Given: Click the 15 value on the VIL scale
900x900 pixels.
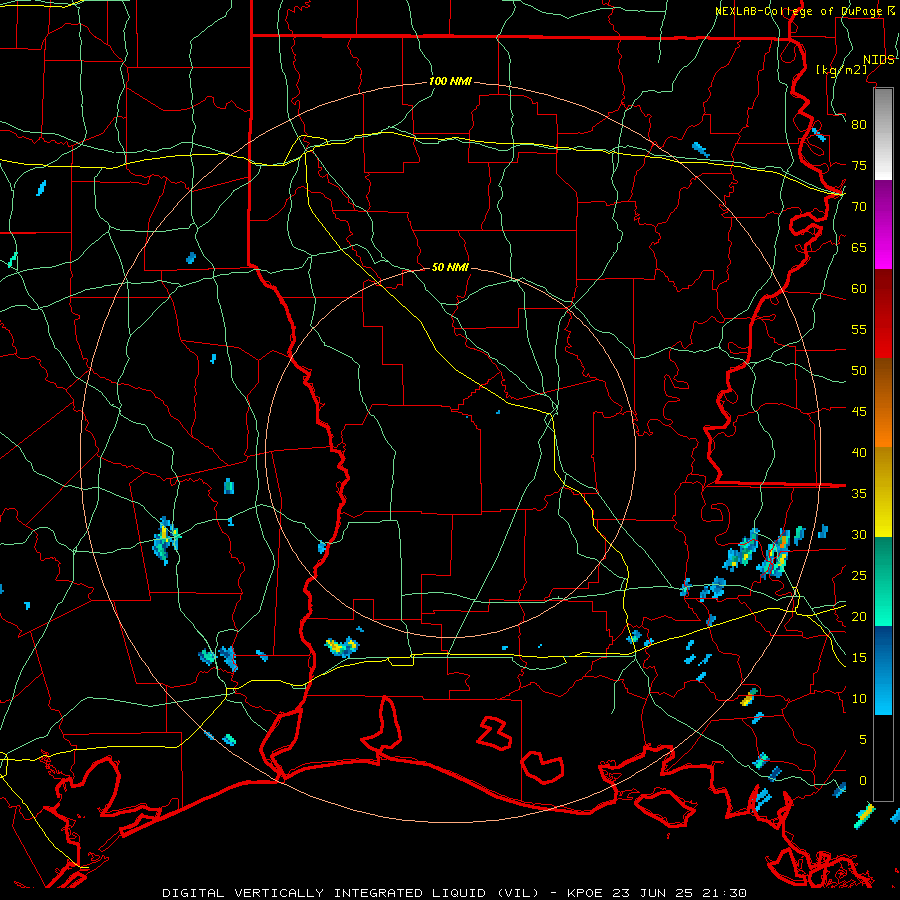Looking at the screenshot, I should (x=859, y=658).
